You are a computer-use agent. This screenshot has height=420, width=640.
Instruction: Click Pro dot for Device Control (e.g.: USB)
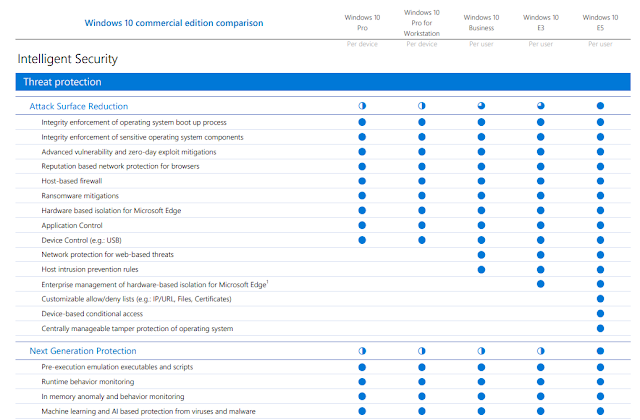pyautogui.click(x=362, y=240)
